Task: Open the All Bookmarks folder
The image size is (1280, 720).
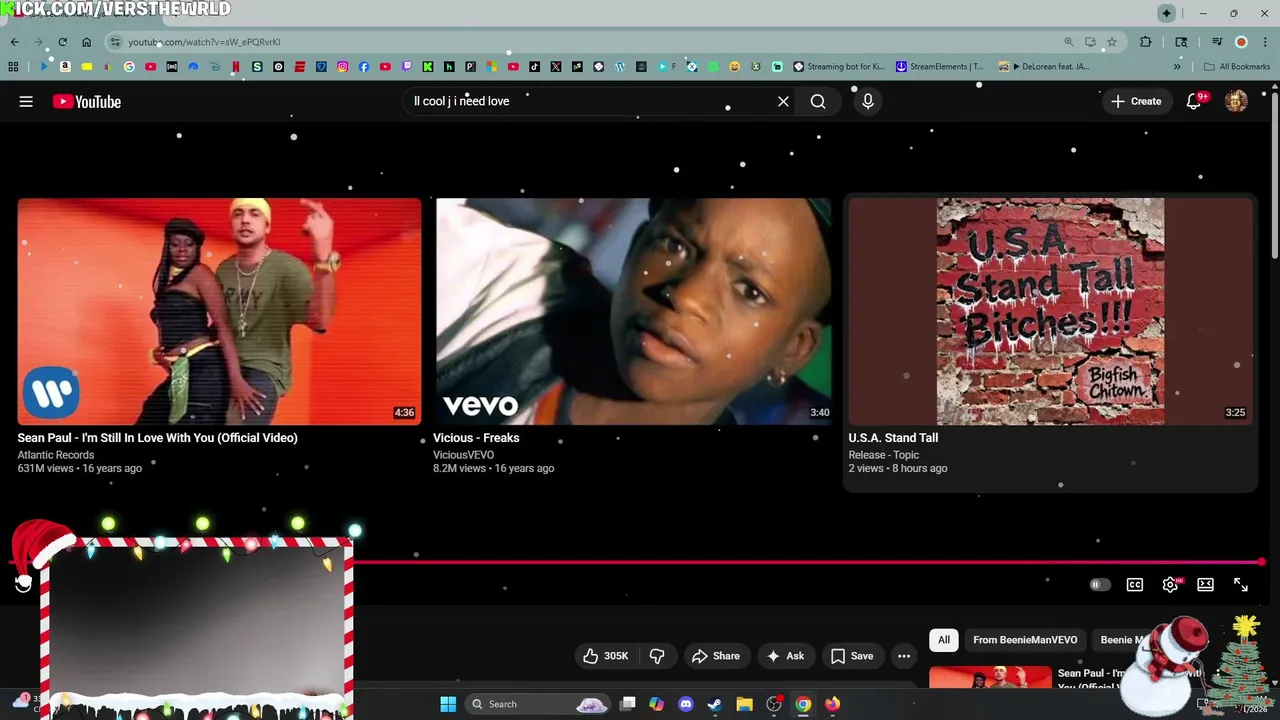Action: [x=1237, y=67]
